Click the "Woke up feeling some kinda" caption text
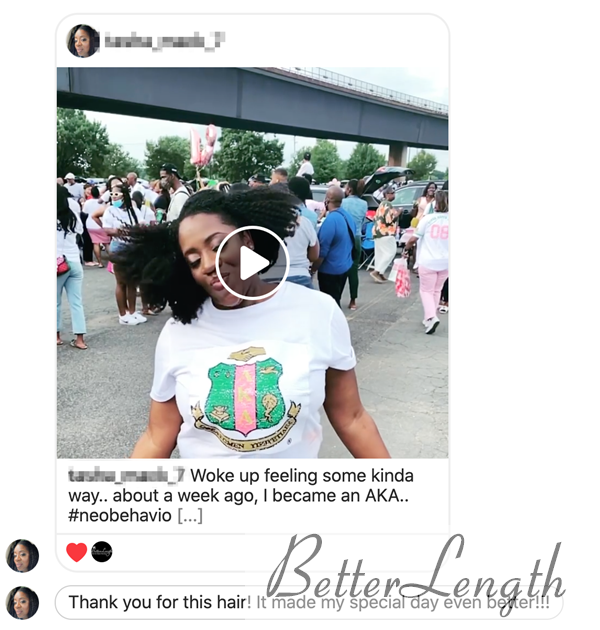Viewport: 600px width, 630px height. (302, 475)
